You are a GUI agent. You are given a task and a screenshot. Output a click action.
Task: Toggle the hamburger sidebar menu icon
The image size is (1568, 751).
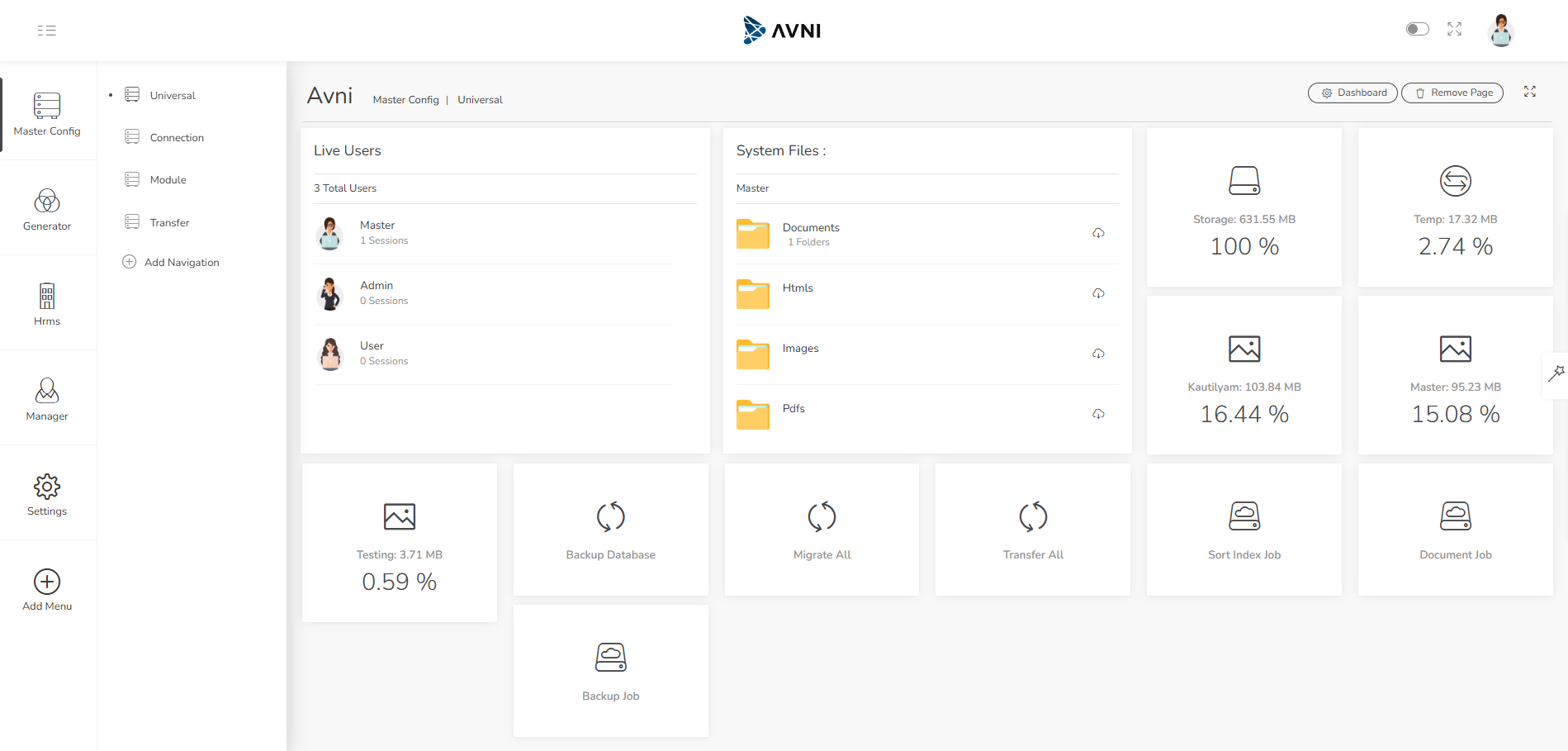tap(47, 31)
